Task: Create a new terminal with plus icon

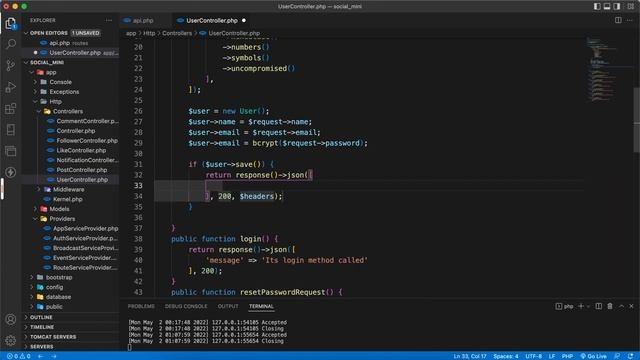Action: pyautogui.click(x=581, y=306)
